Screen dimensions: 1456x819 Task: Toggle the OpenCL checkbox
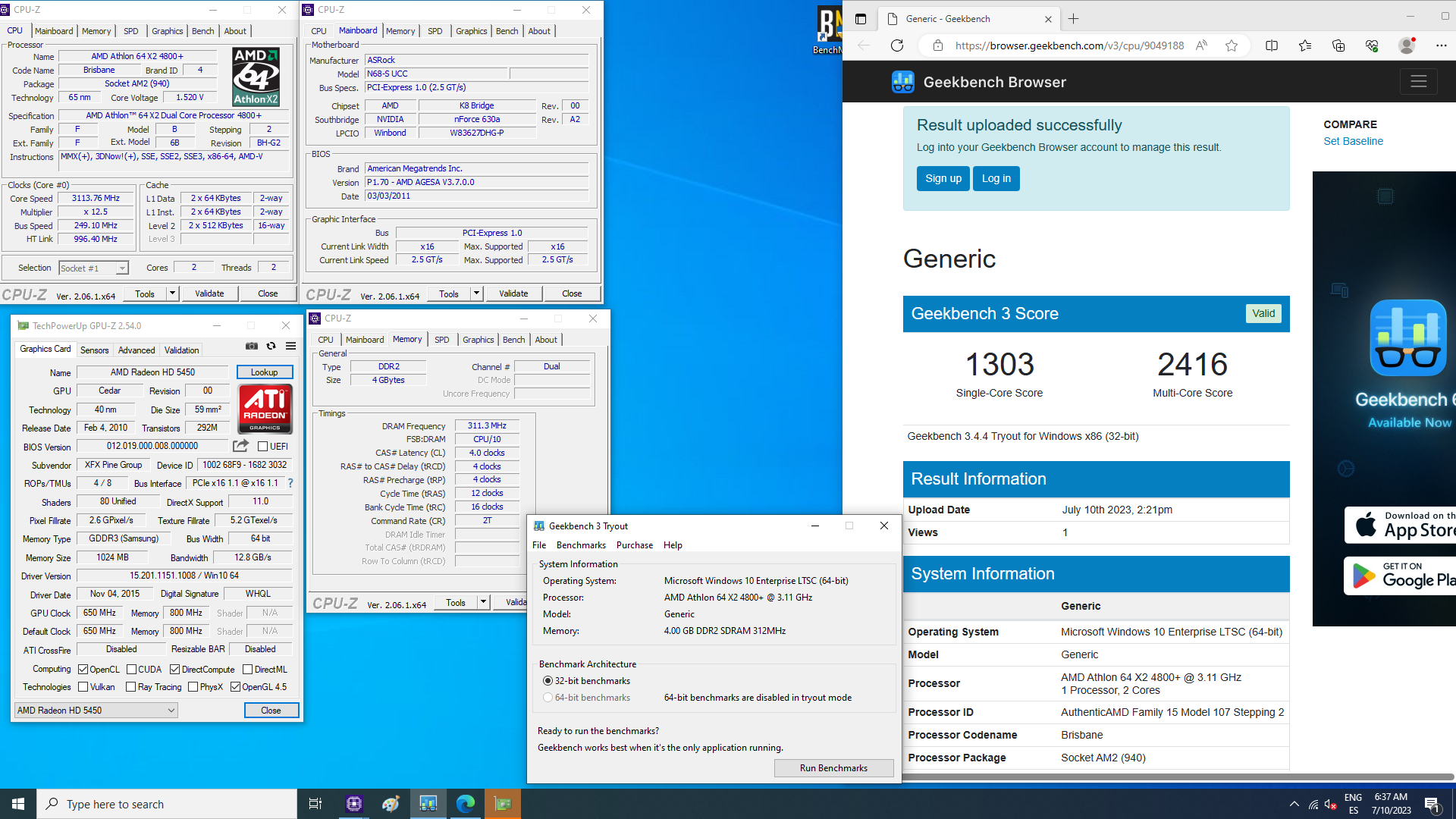point(83,670)
